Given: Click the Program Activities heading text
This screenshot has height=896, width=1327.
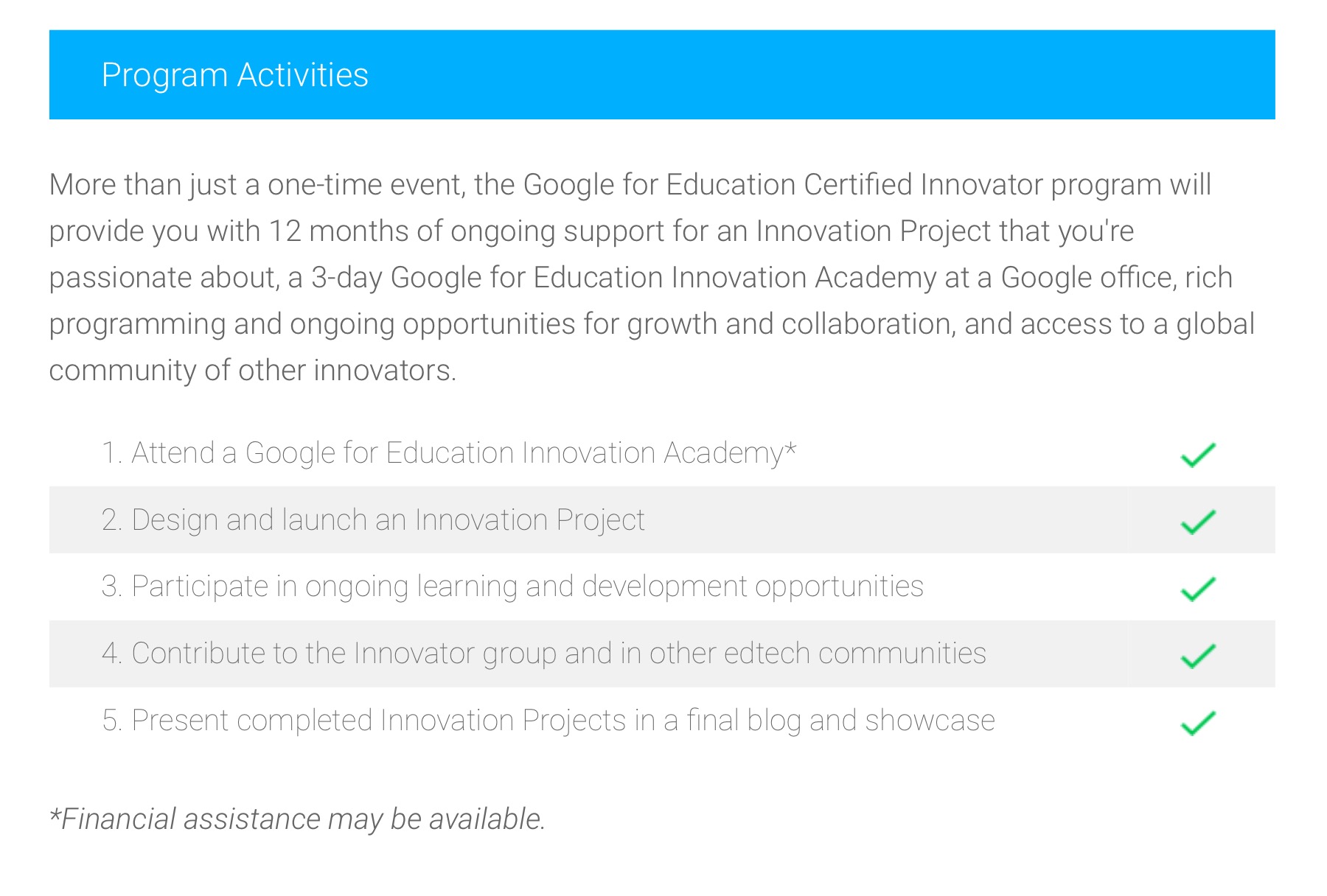Looking at the screenshot, I should pyautogui.click(x=235, y=76).
